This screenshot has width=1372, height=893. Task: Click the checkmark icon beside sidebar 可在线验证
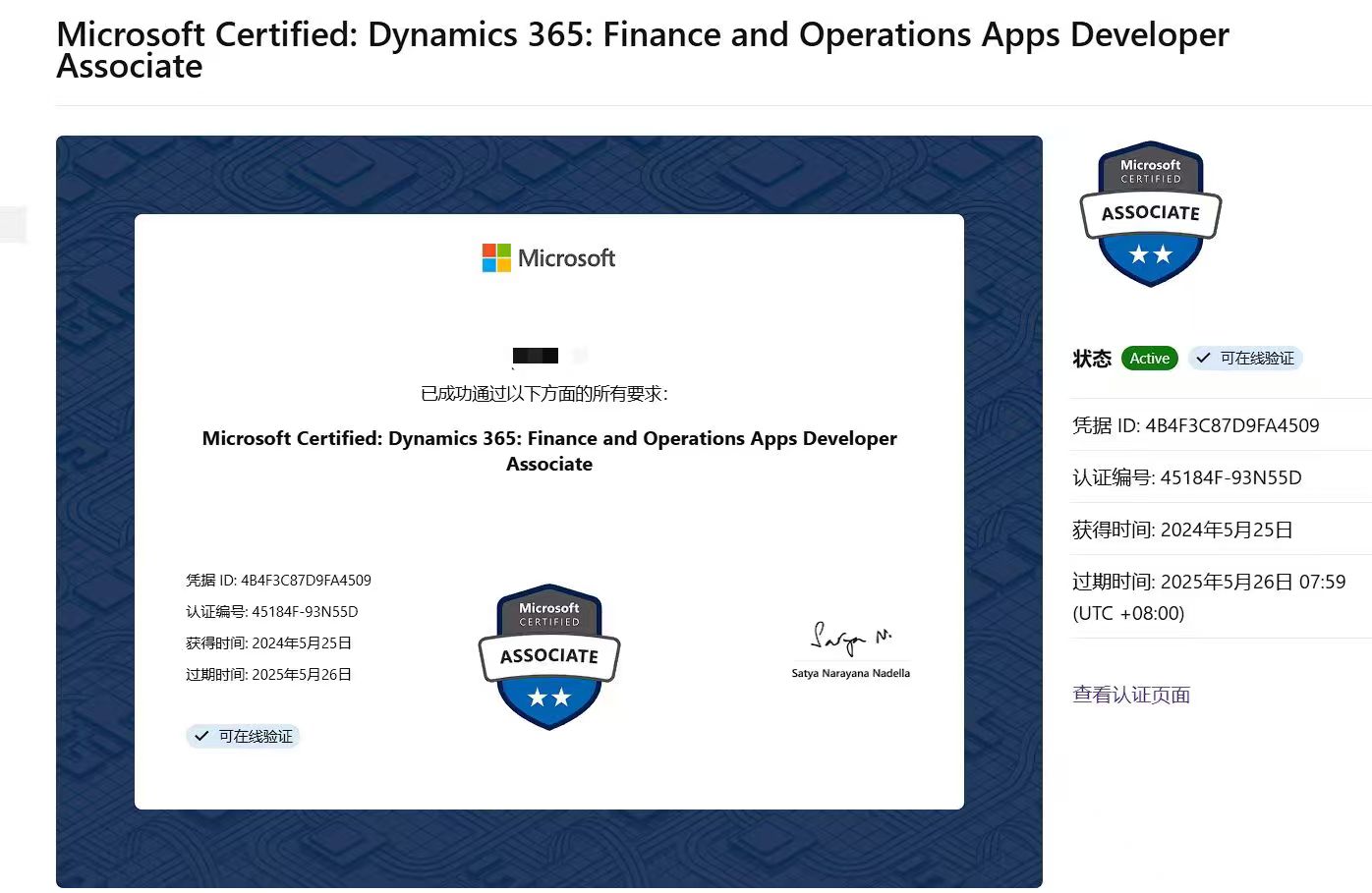(x=1203, y=358)
